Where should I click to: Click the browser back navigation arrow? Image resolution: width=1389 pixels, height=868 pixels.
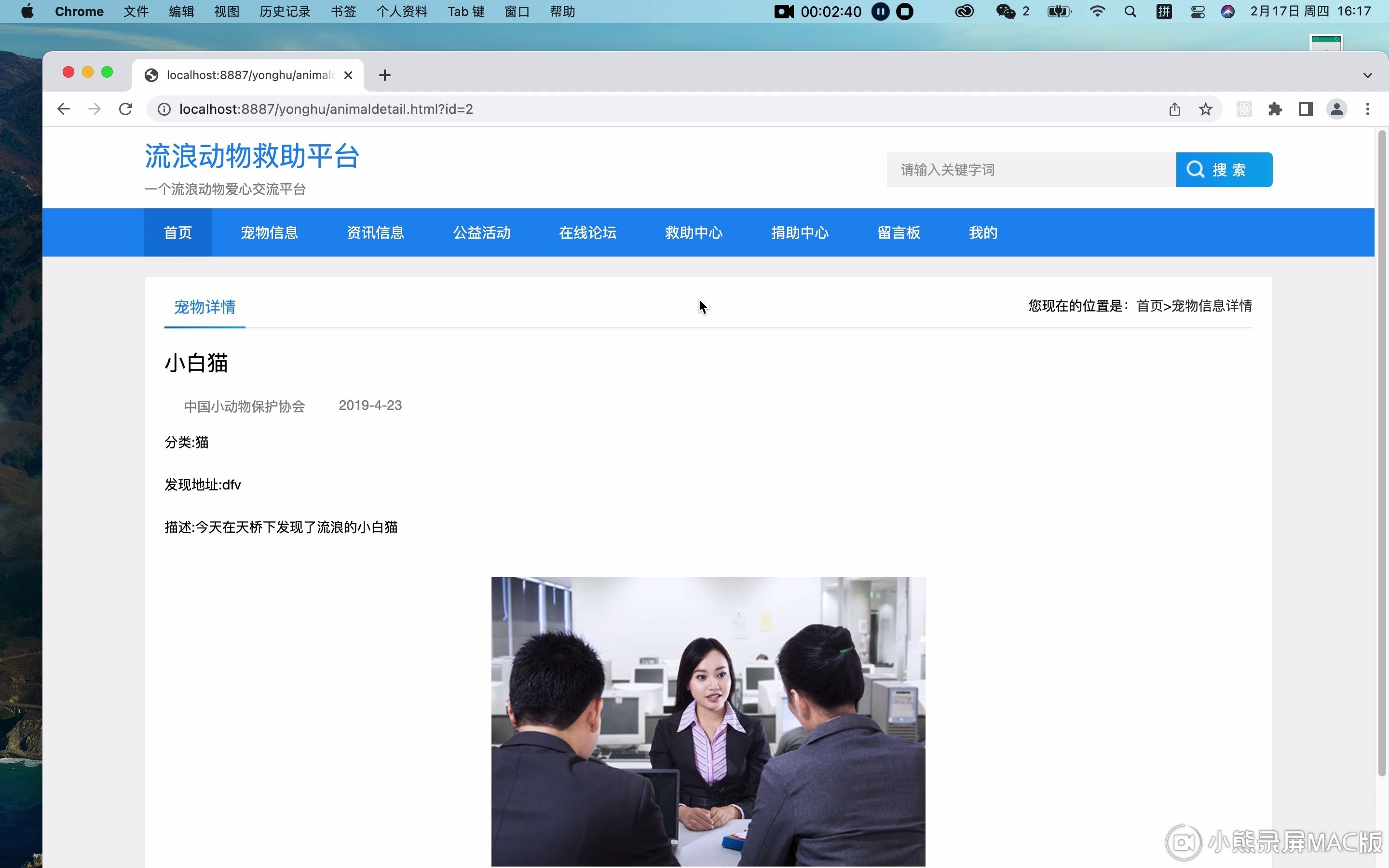[63, 109]
